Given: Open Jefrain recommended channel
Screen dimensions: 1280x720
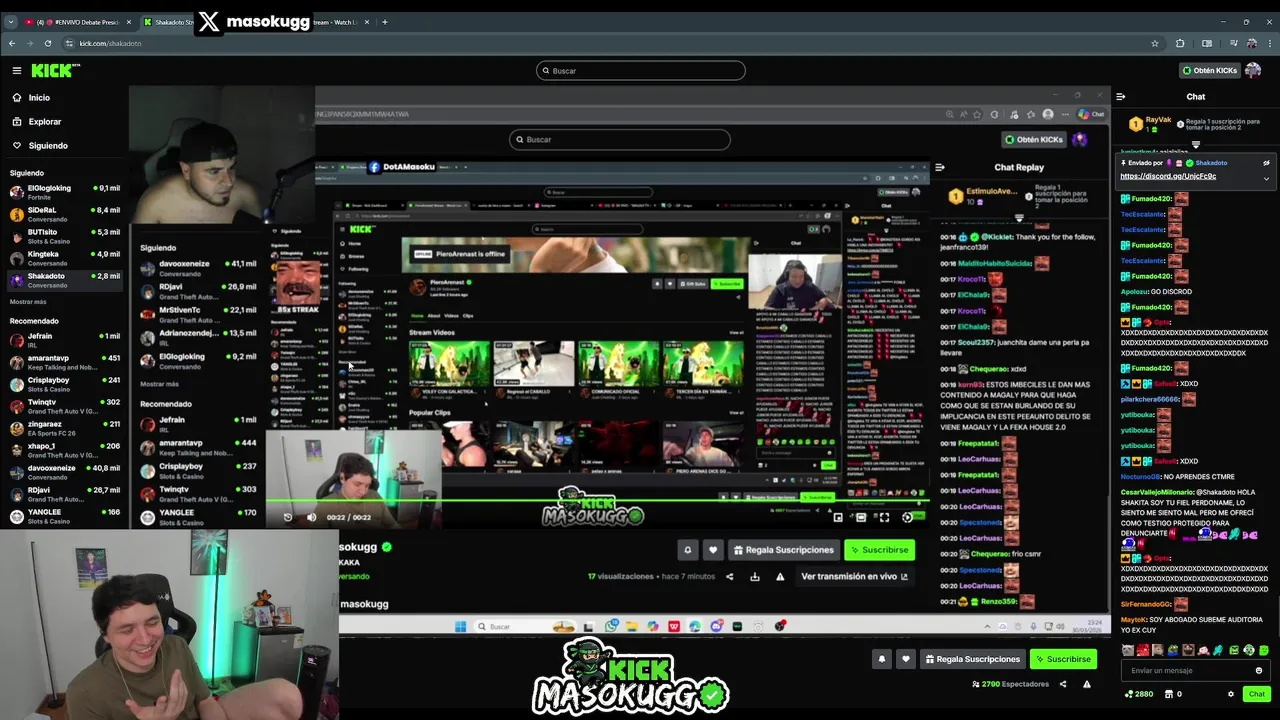Looking at the screenshot, I should (x=64, y=340).
